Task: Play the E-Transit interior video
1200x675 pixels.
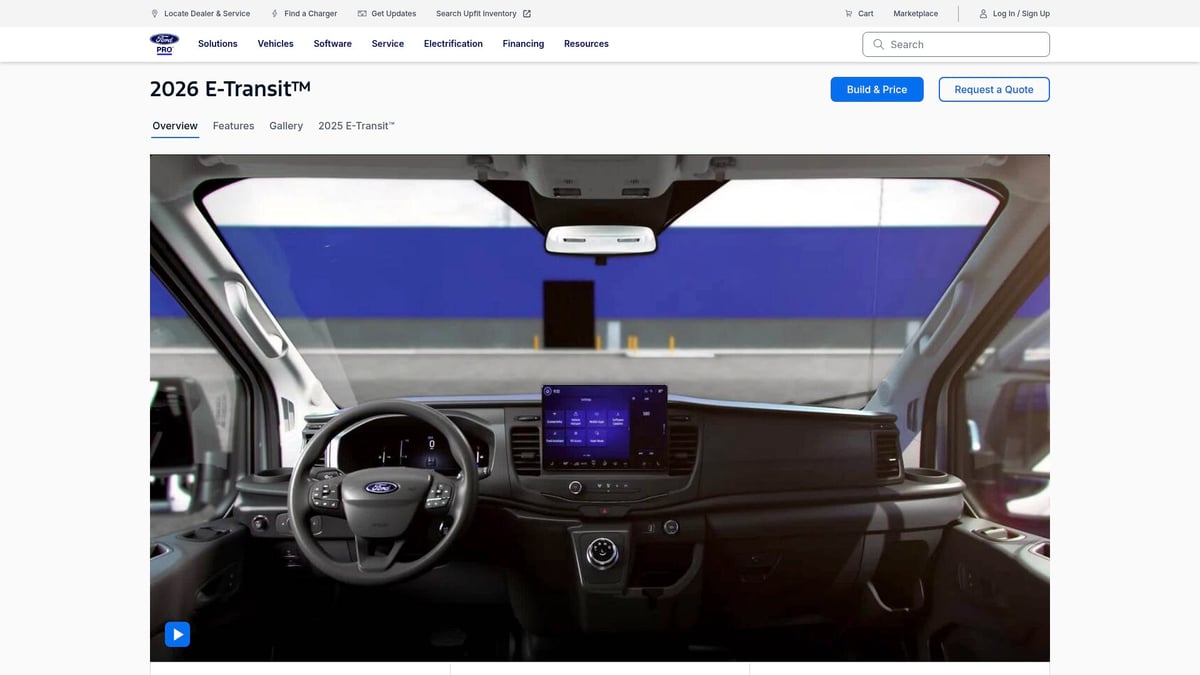Action: (177, 634)
